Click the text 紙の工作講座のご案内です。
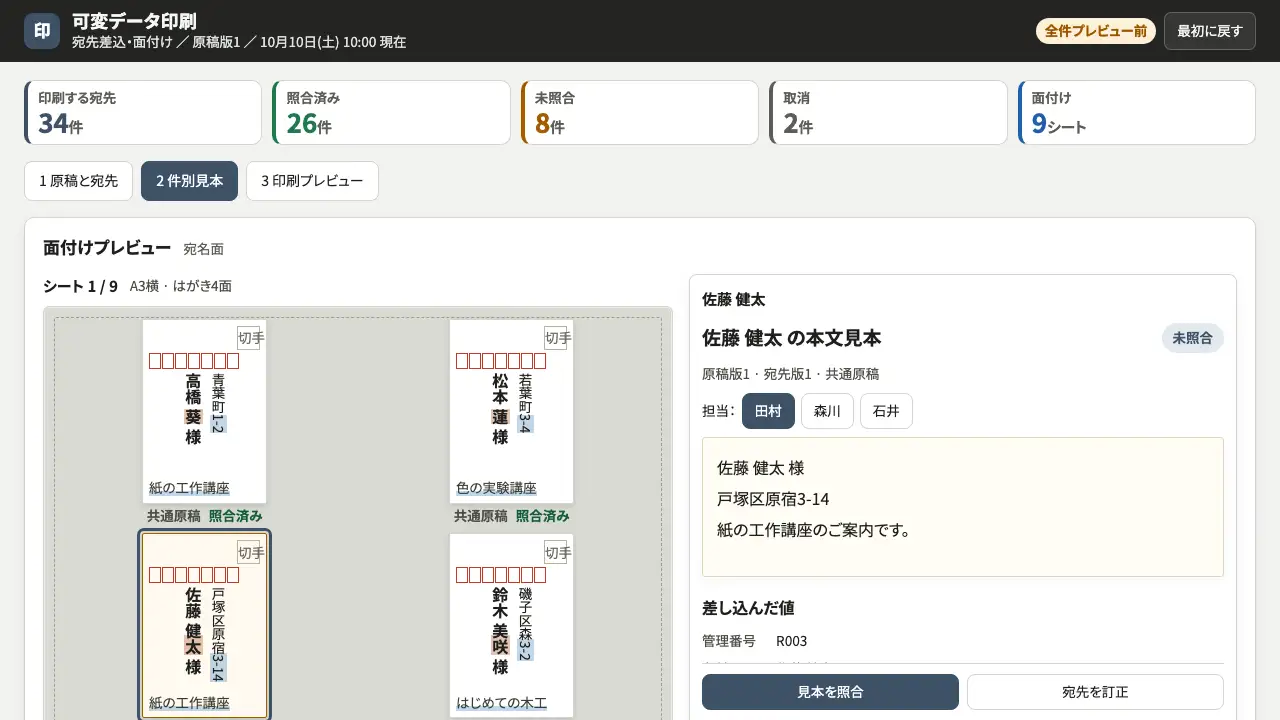Image resolution: width=1280 pixels, height=720 pixels. (816, 530)
